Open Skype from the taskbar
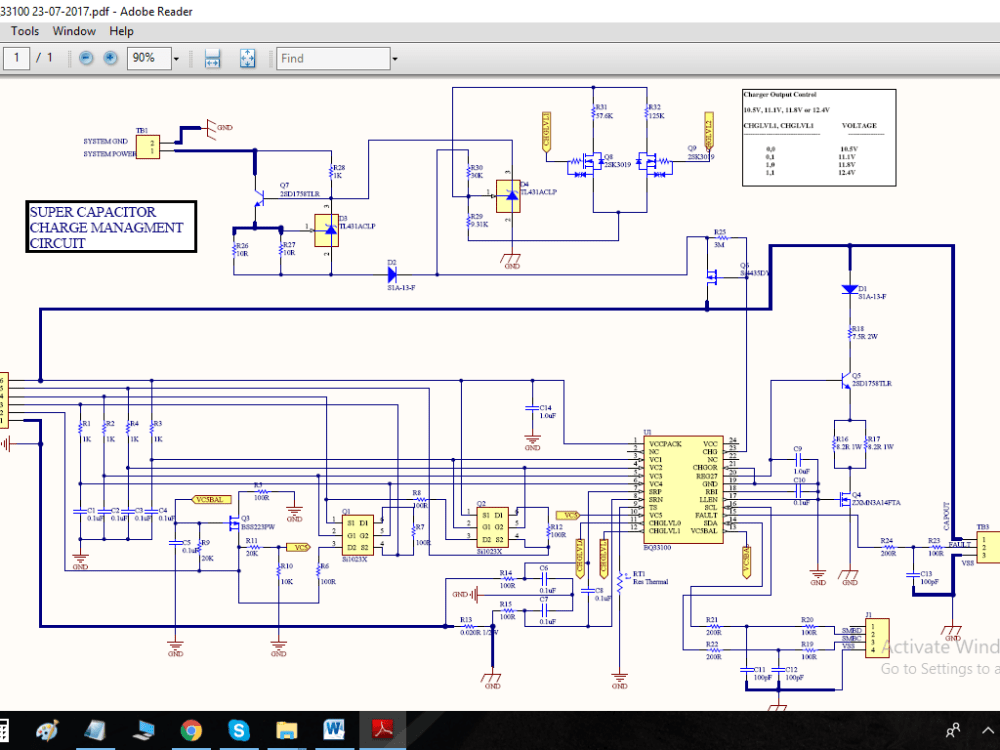This screenshot has width=1000, height=750. coord(239,730)
